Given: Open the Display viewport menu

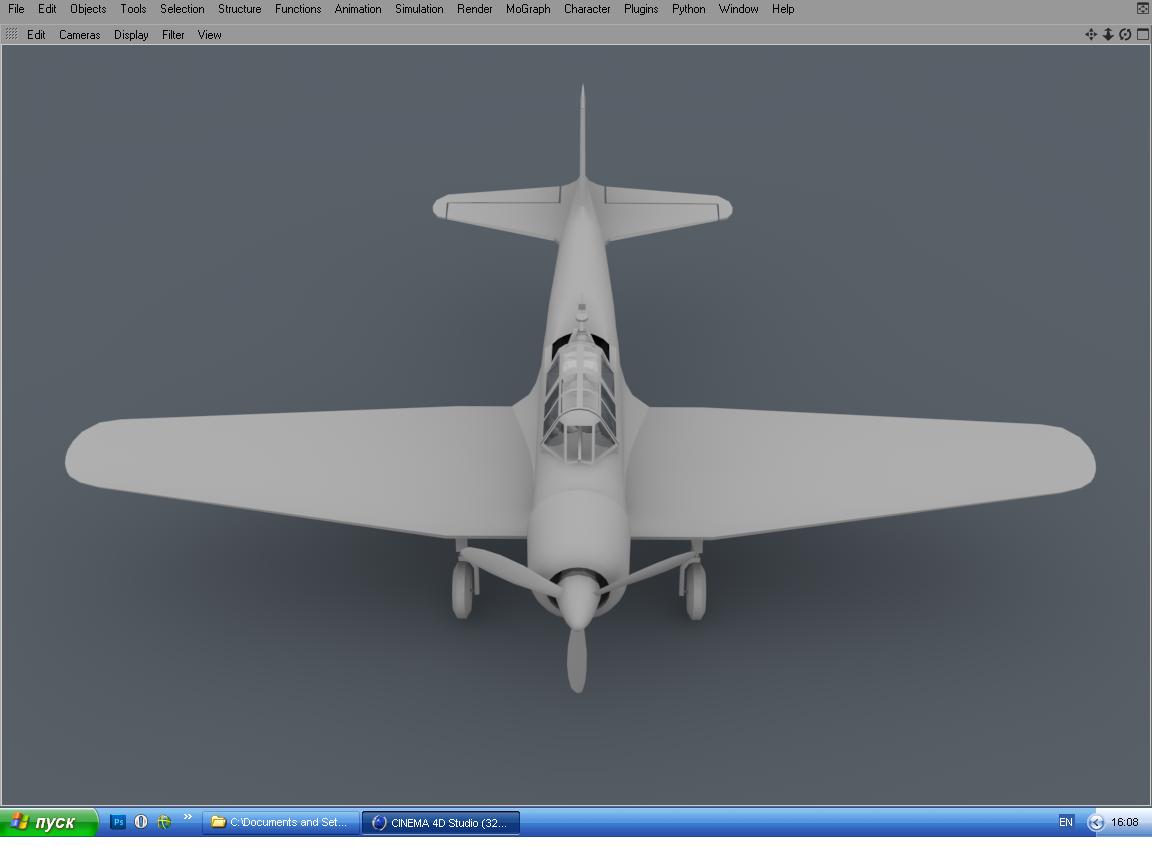Looking at the screenshot, I should click(x=131, y=34).
